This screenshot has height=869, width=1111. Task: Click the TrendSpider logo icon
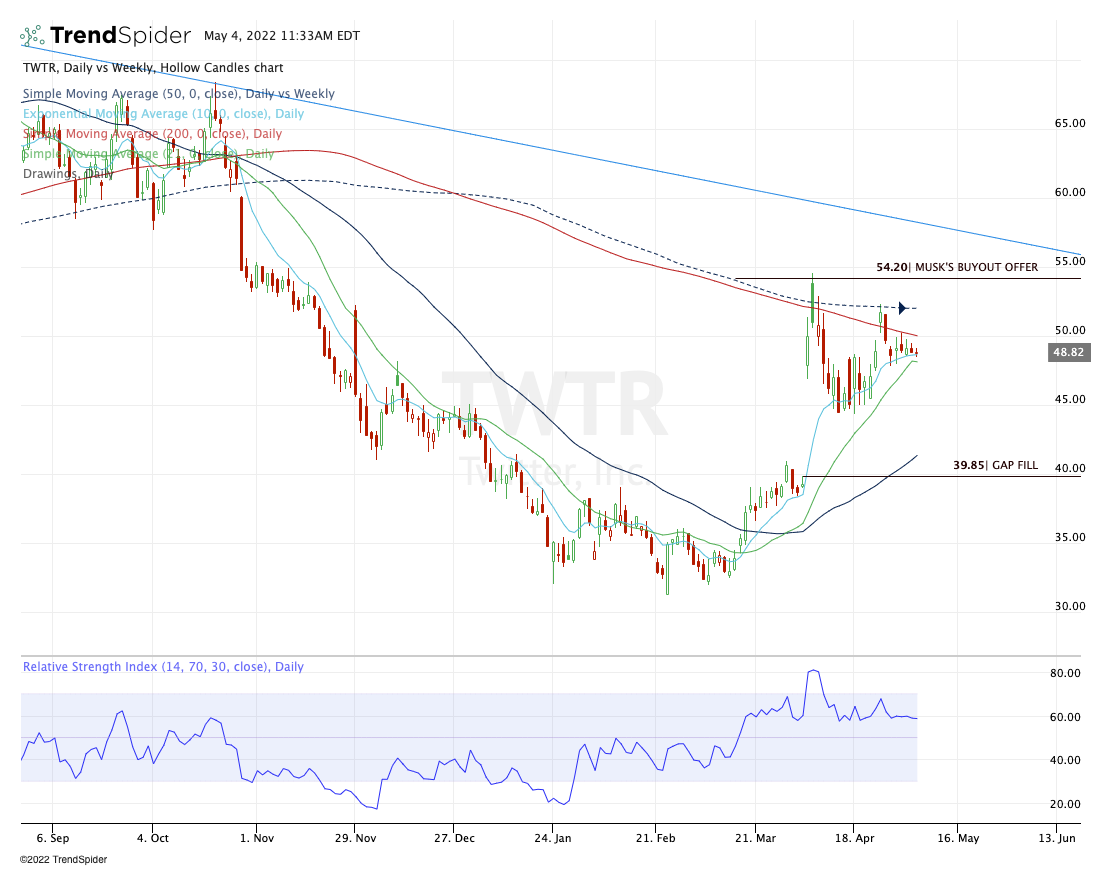pos(32,35)
